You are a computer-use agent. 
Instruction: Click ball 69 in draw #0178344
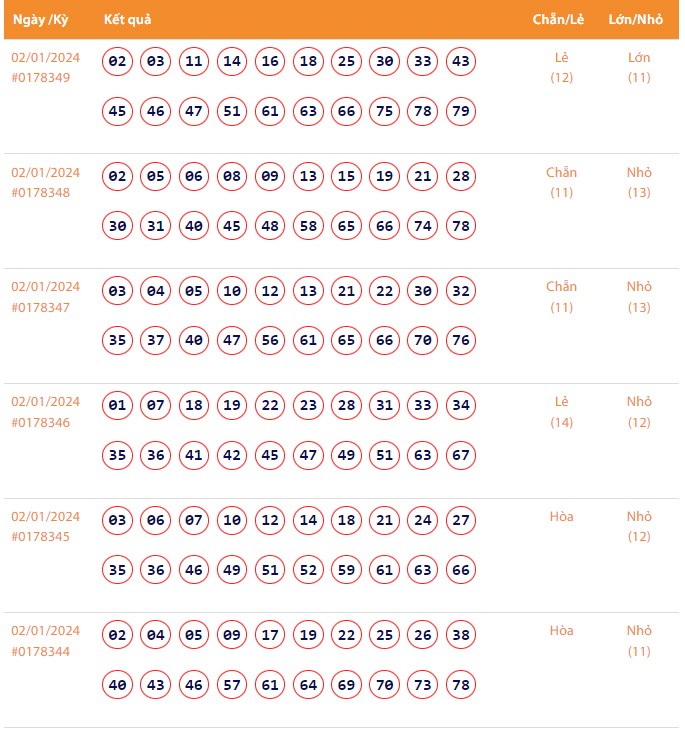347,685
